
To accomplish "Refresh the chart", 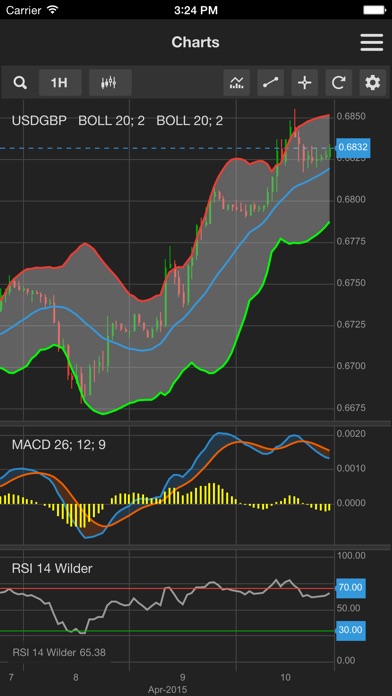I will 339,83.
